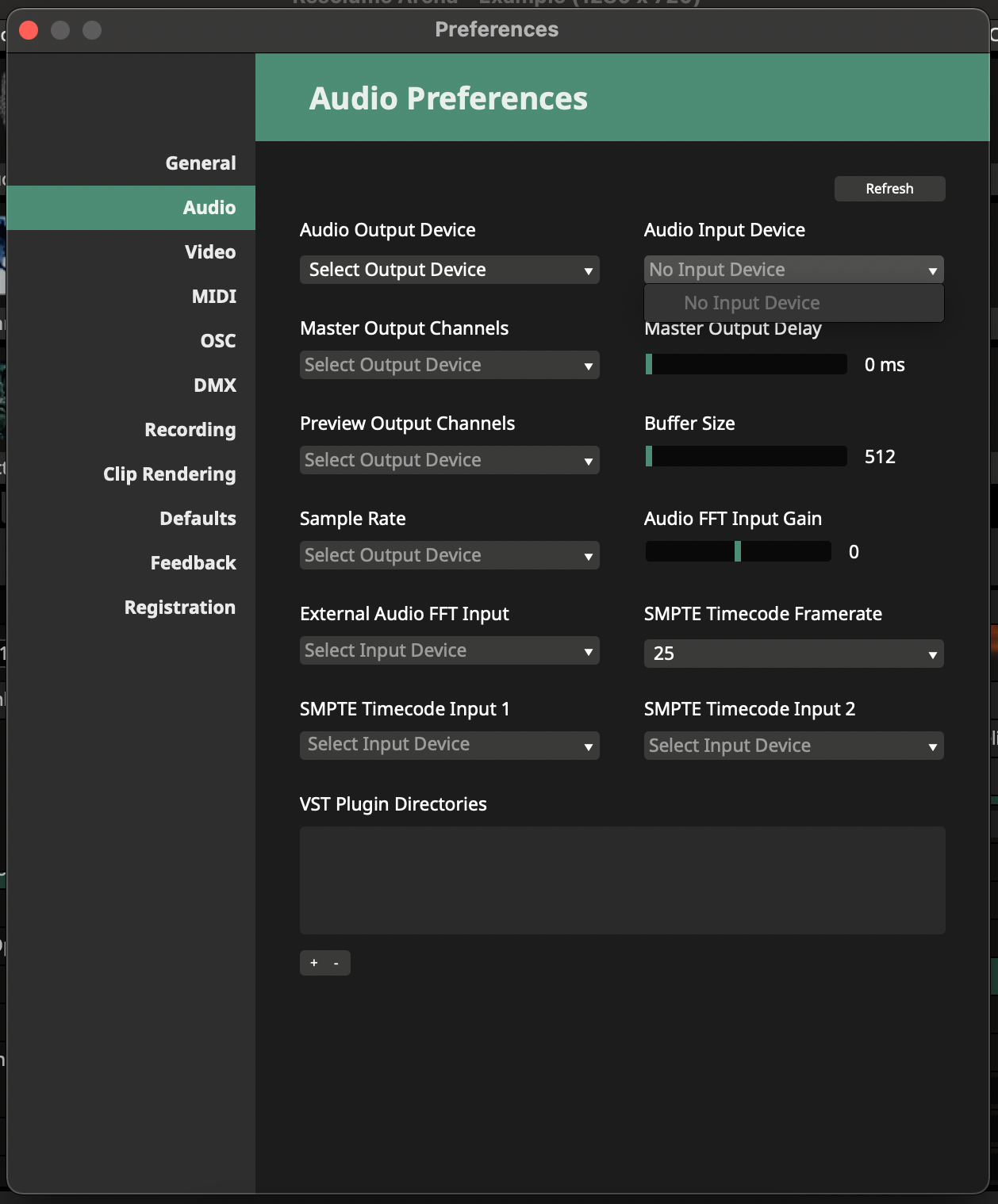Open the Video preferences tab
Image resolution: width=998 pixels, height=1204 pixels.
click(210, 252)
